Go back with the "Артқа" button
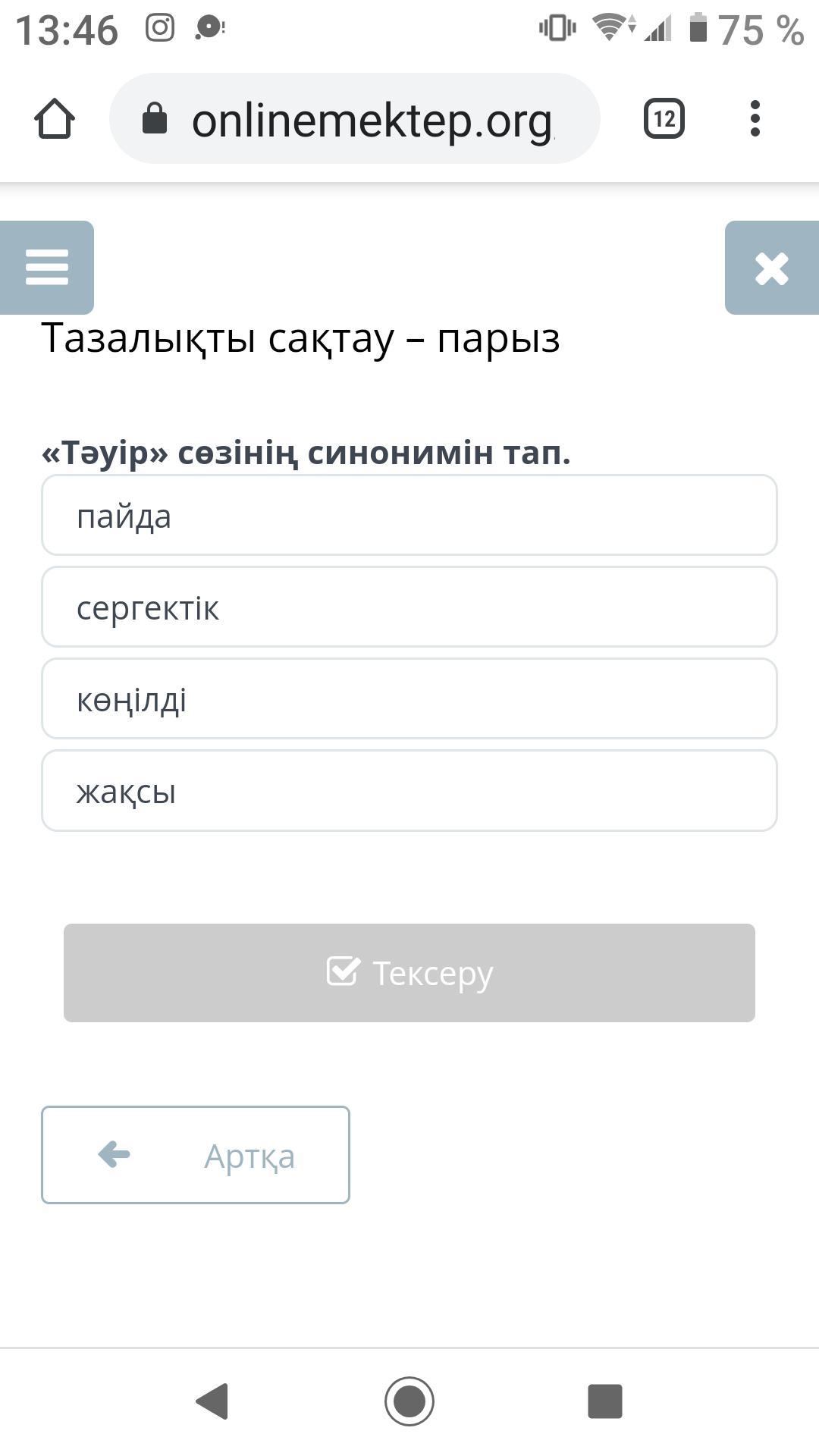 196,1155
